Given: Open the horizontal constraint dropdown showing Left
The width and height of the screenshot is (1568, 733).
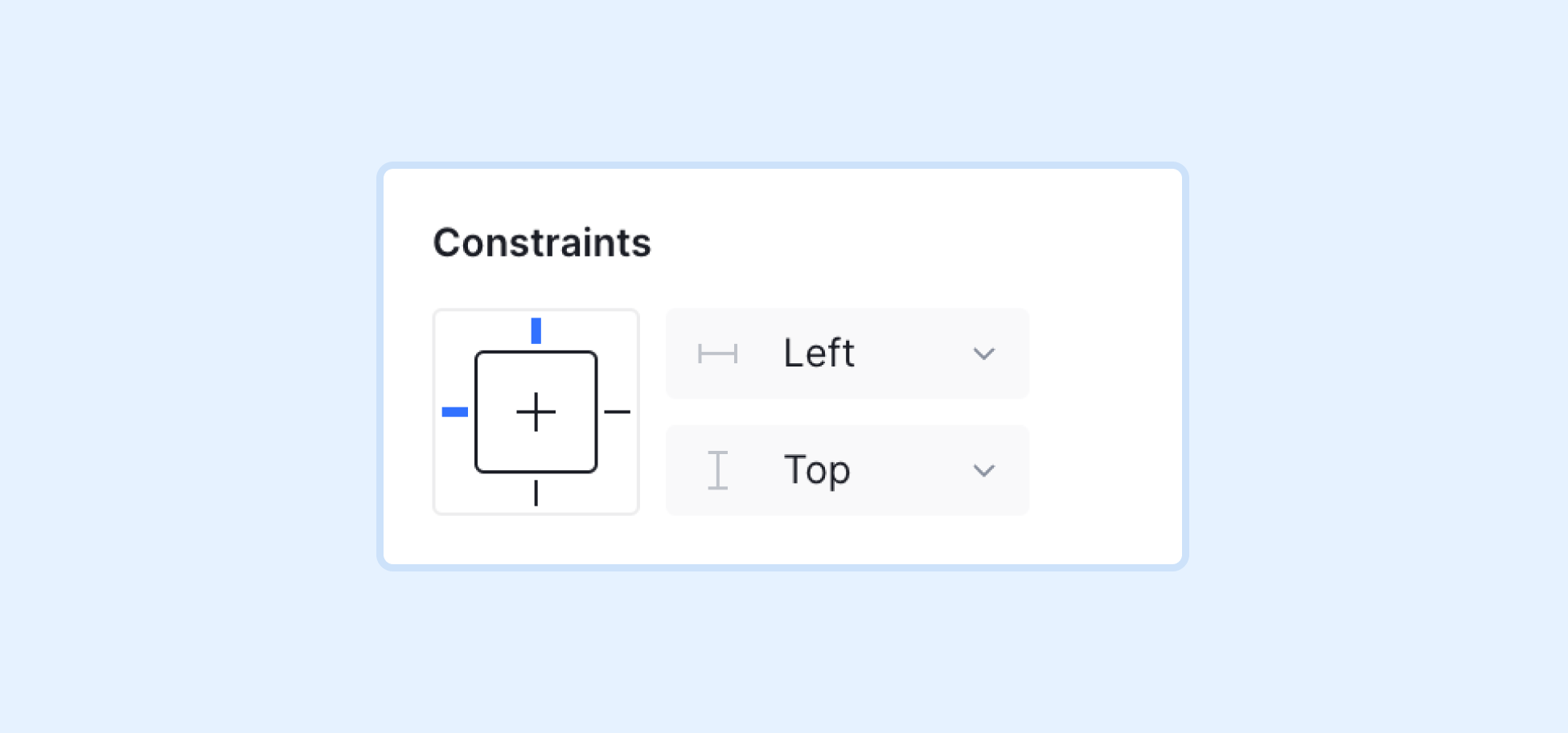Looking at the screenshot, I should pos(848,354).
